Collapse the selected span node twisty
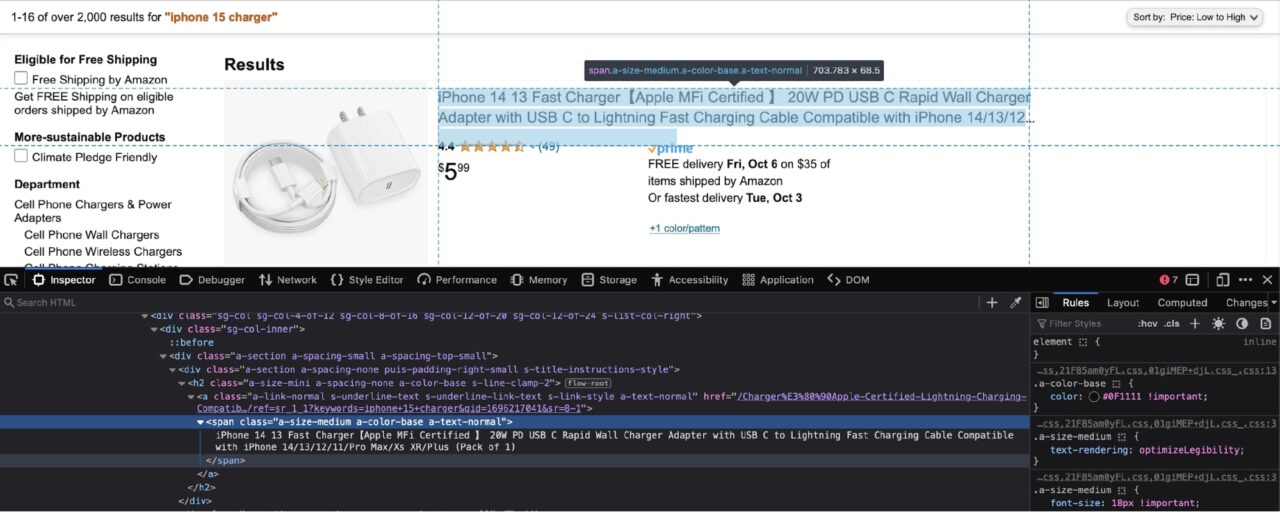 click(x=200, y=422)
